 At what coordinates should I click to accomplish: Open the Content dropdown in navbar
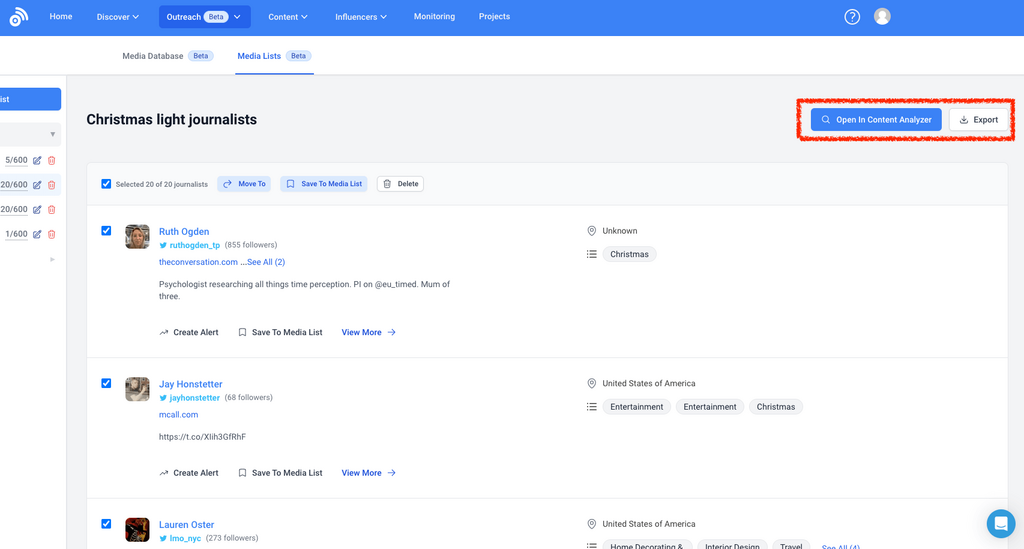click(288, 17)
